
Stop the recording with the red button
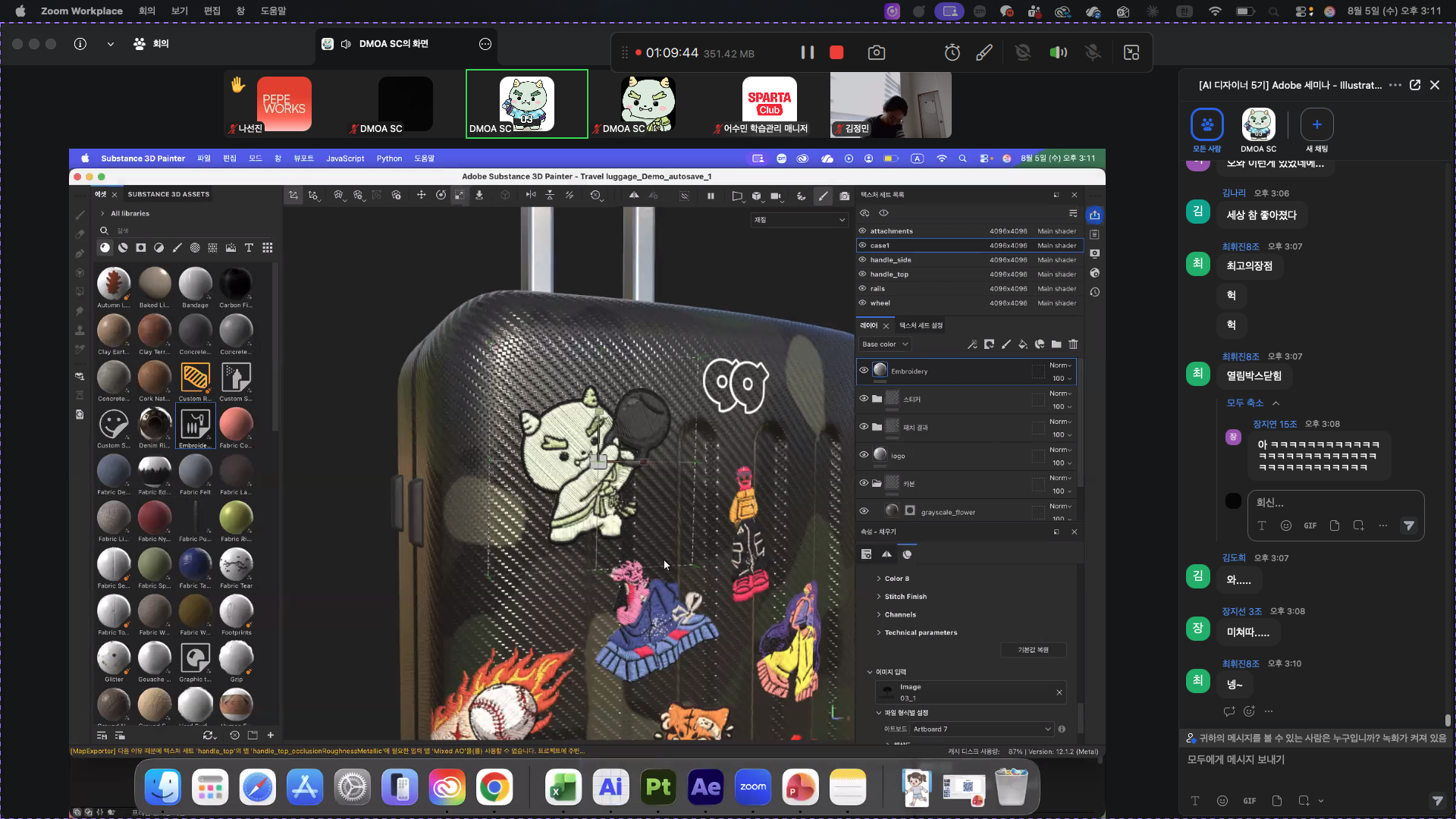[836, 52]
